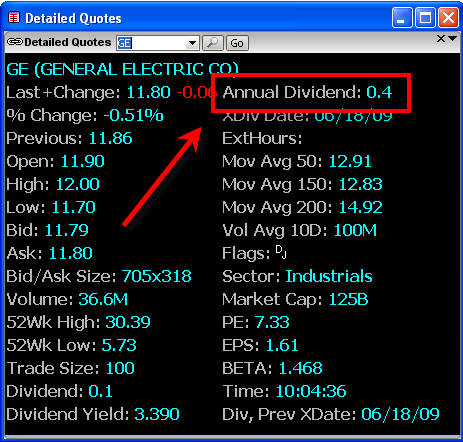This screenshot has height=442, width=463.
Task: Open the panel options triangle menu
Action: [x=452, y=39]
